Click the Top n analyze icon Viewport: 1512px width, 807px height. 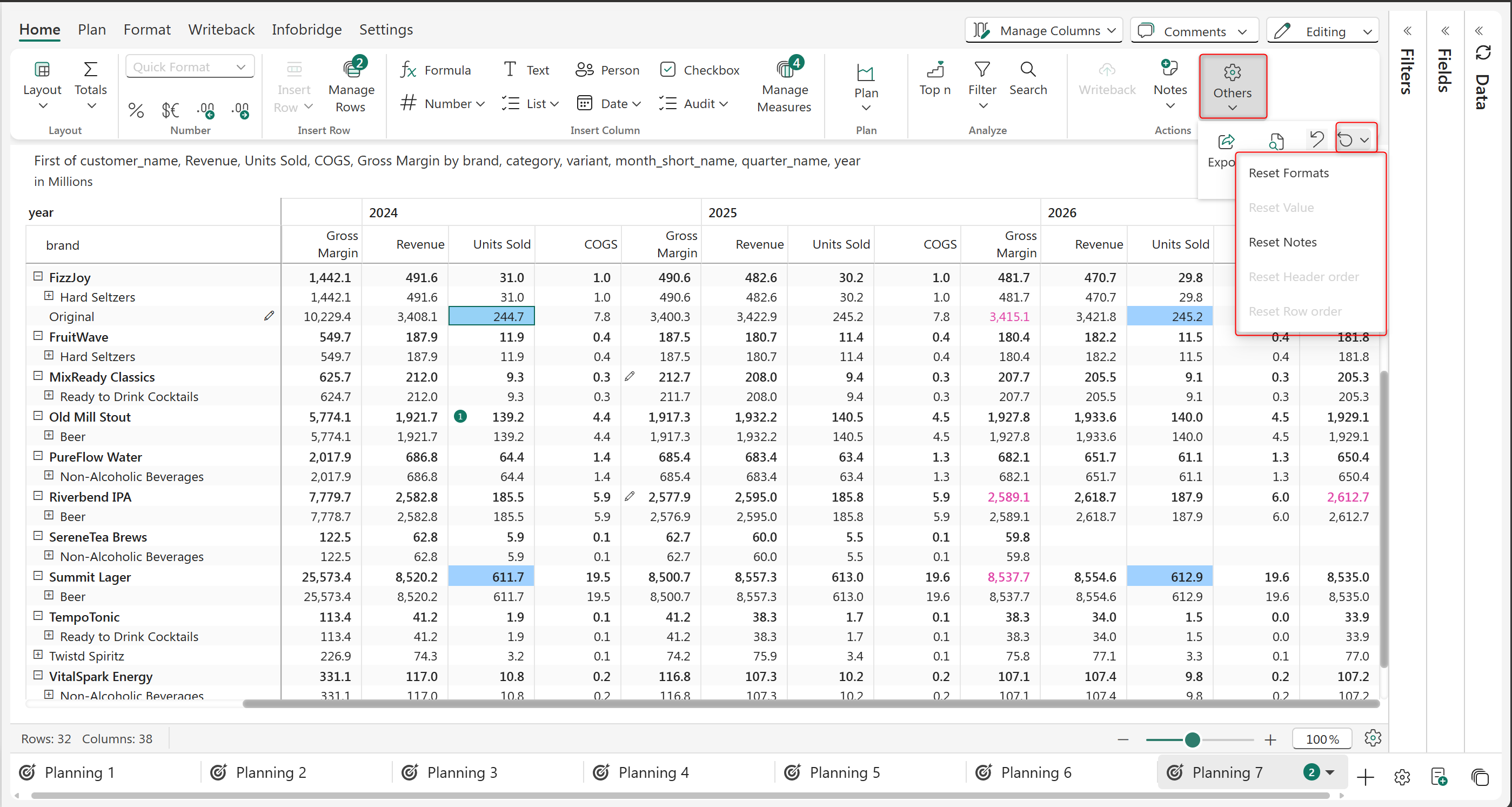coord(934,70)
